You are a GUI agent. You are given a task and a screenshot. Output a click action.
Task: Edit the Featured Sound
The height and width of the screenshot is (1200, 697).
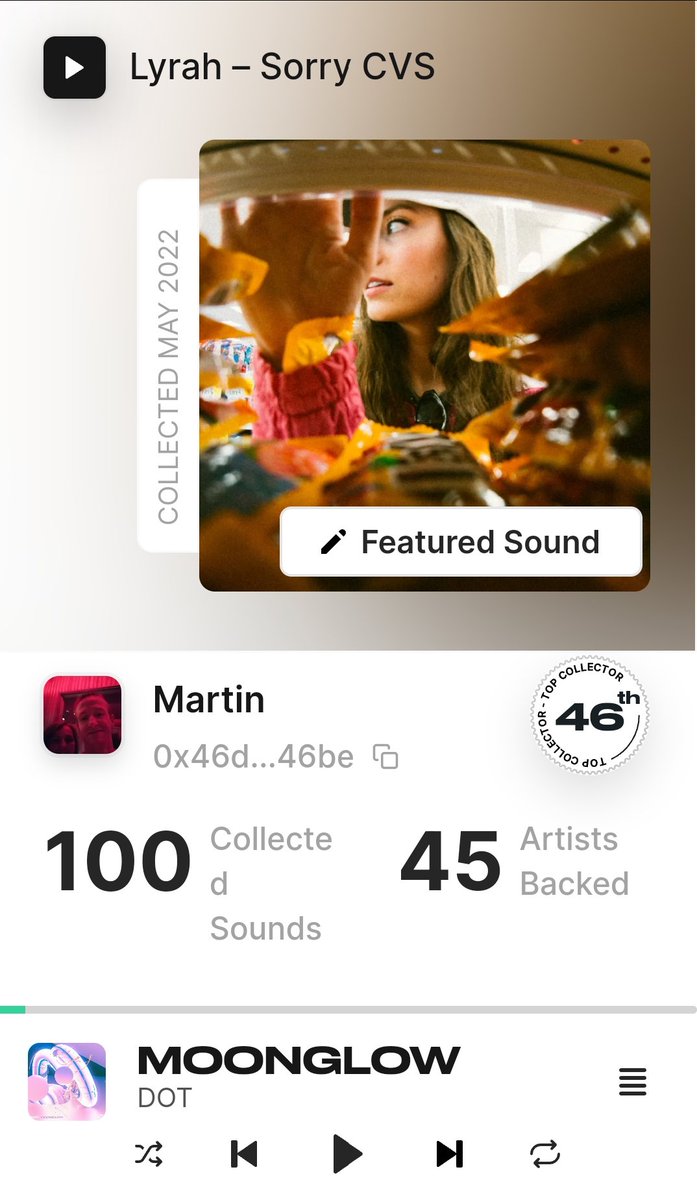click(461, 542)
